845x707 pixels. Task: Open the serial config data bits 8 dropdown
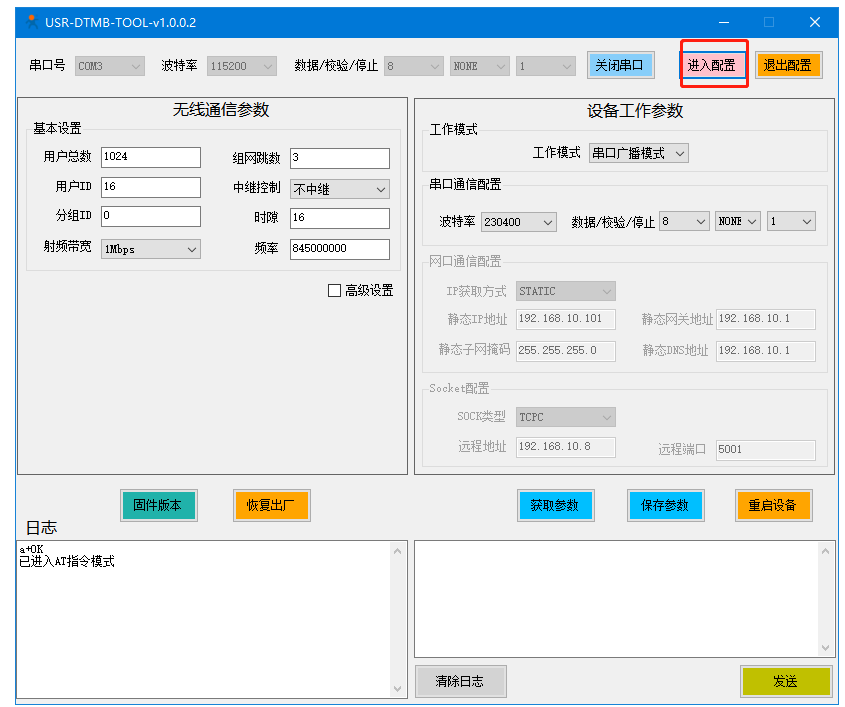point(684,221)
